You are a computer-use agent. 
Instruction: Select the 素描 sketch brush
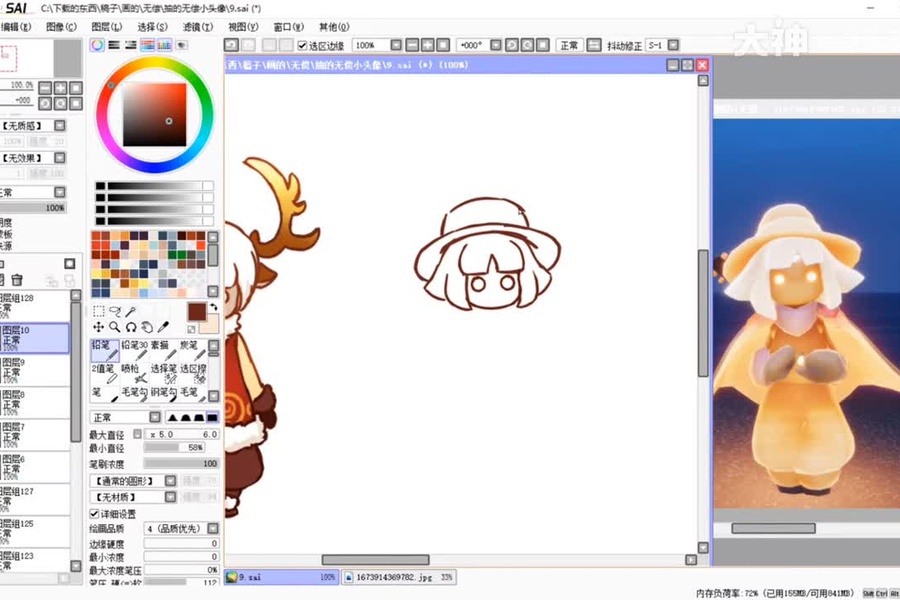pyautogui.click(x=164, y=350)
